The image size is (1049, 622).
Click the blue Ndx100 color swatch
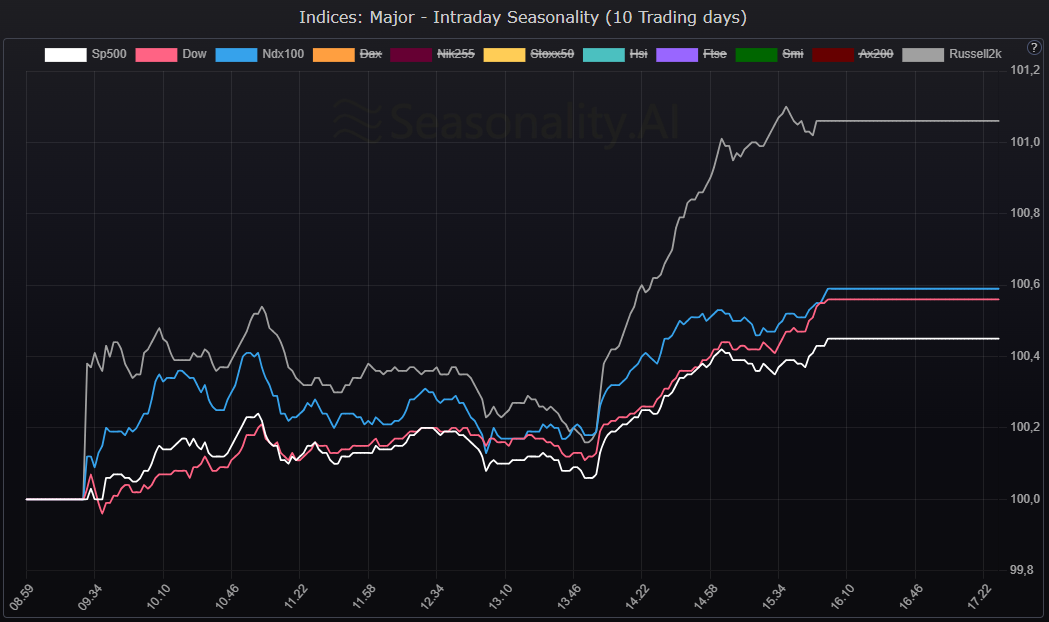(x=236, y=55)
